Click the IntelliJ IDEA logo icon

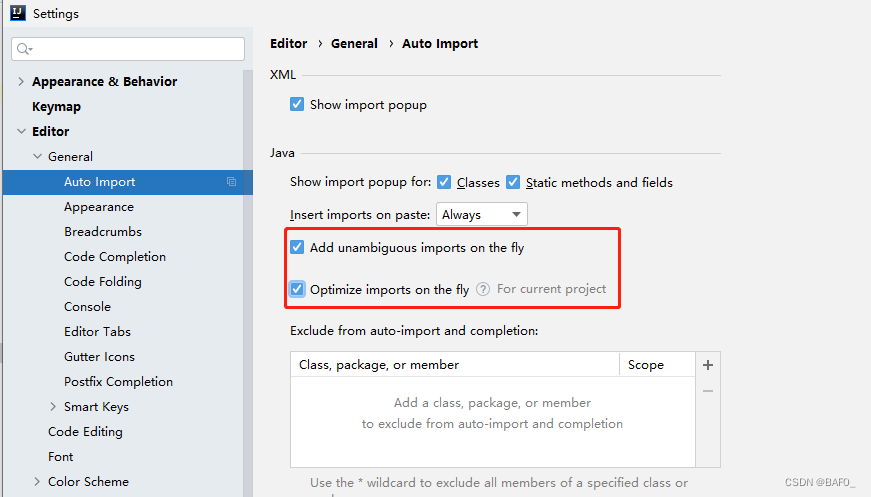coord(18,13)
